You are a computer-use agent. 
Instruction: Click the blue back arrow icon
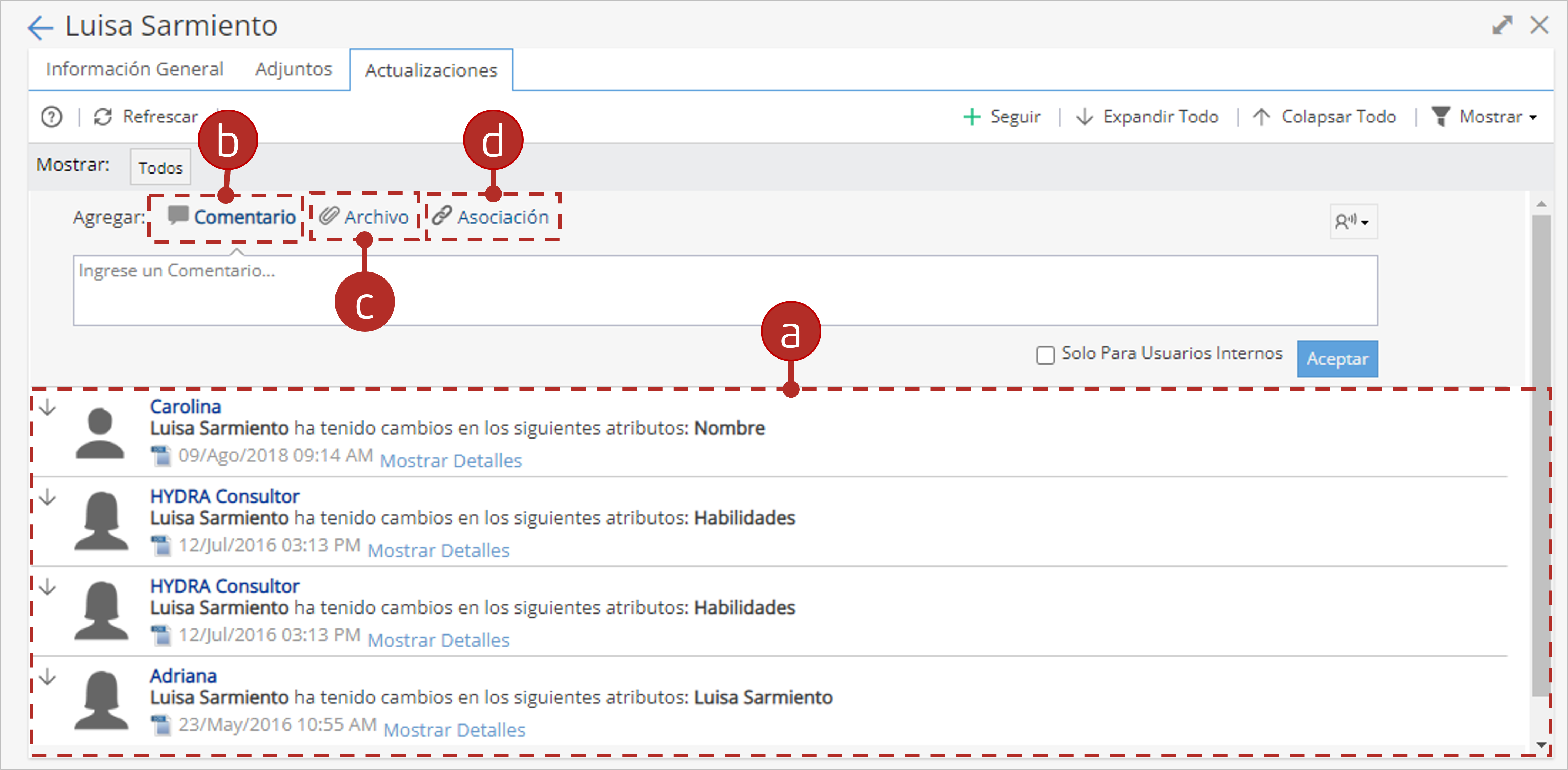(41, 27)
